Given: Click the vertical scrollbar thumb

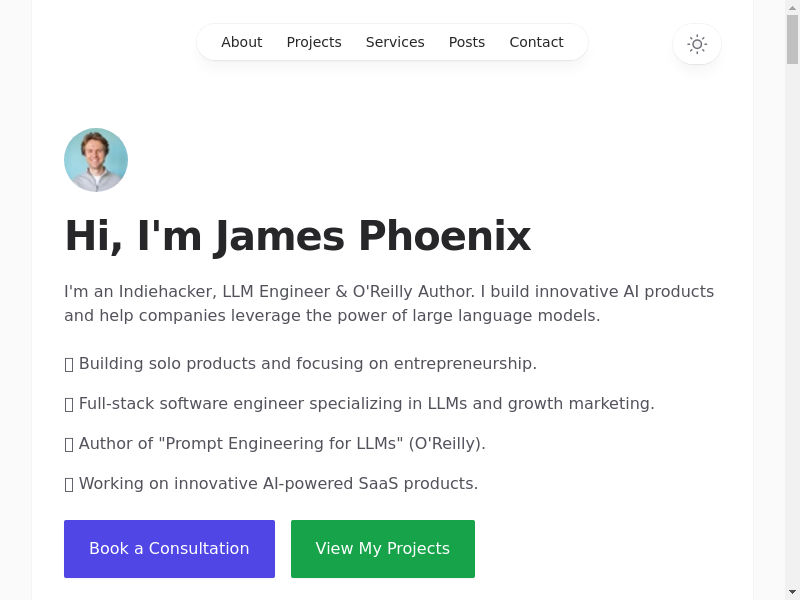Looking at the screenshot, I should [x=792, y=40].
